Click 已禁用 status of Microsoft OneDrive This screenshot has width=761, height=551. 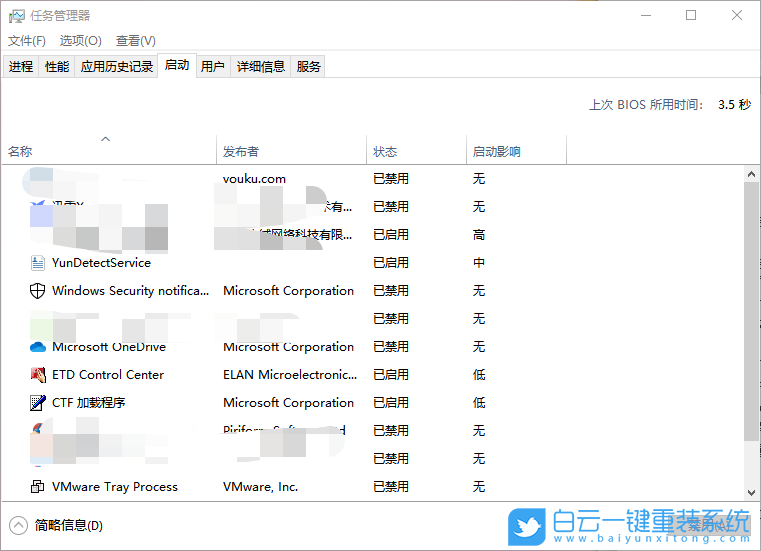(391, 347)
